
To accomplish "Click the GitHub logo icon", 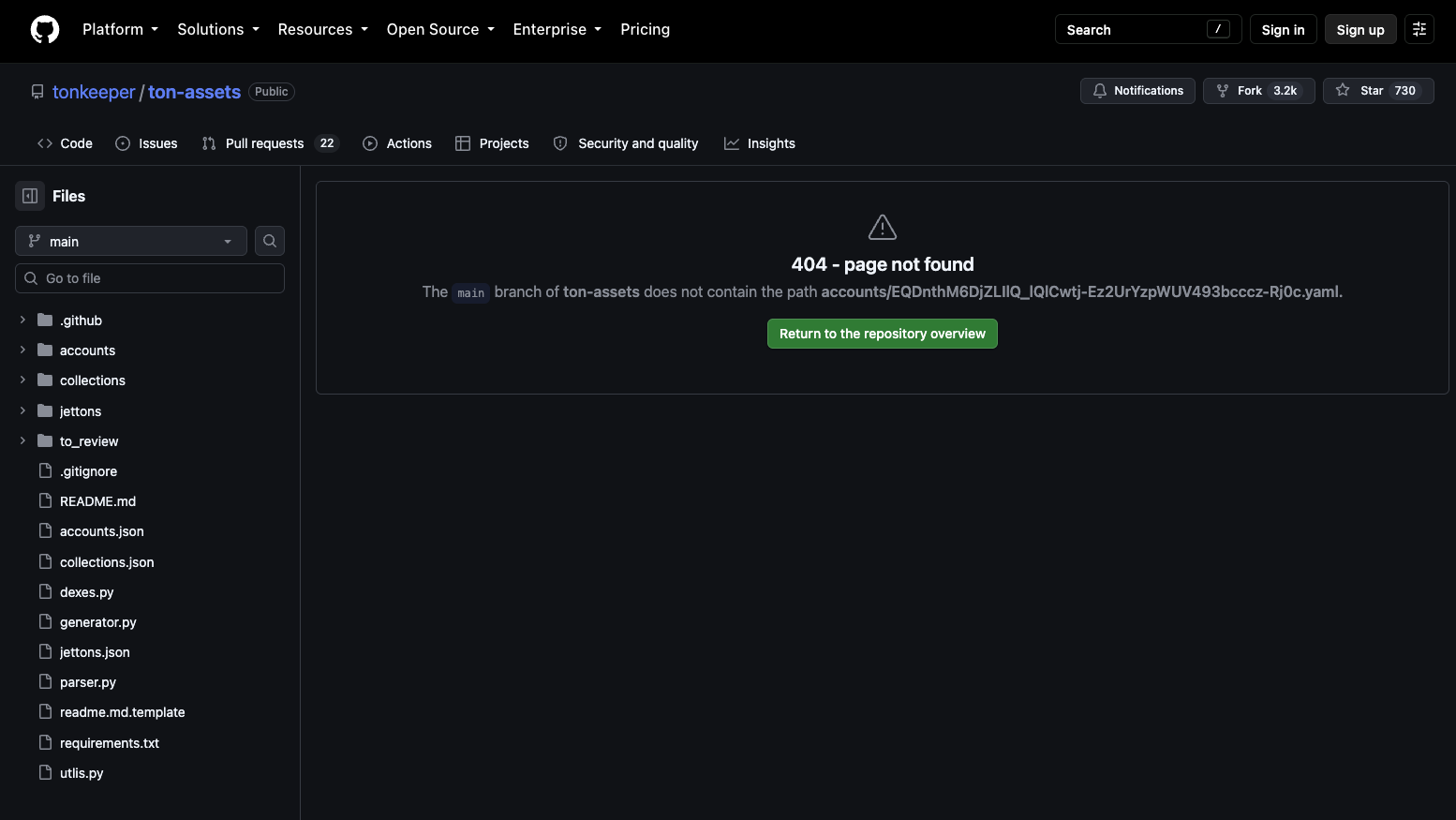I will coord(45,29).
